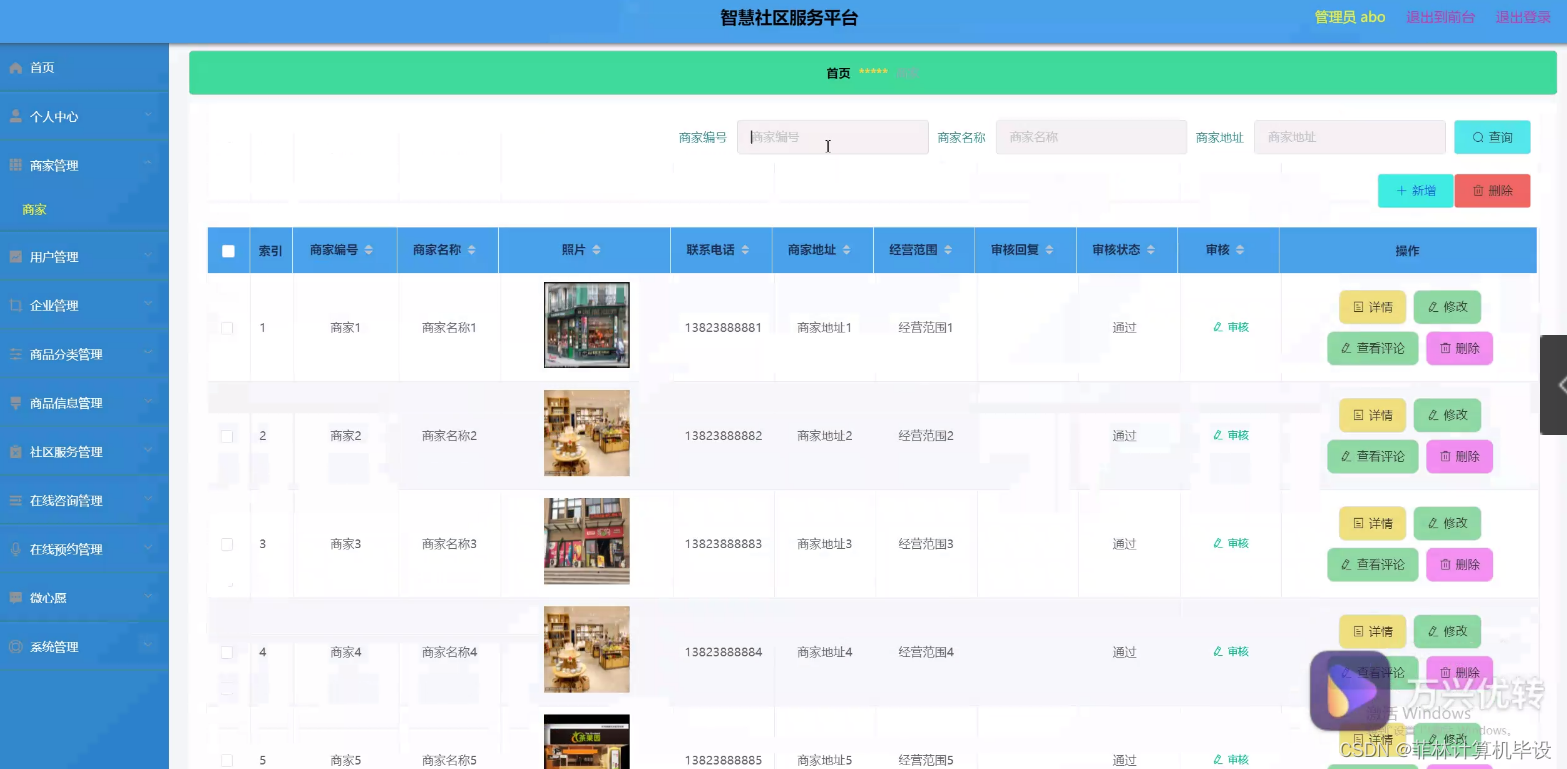Sort table by 审核 column arrows
1567x769 pixels.
[x=1240, y=250]
